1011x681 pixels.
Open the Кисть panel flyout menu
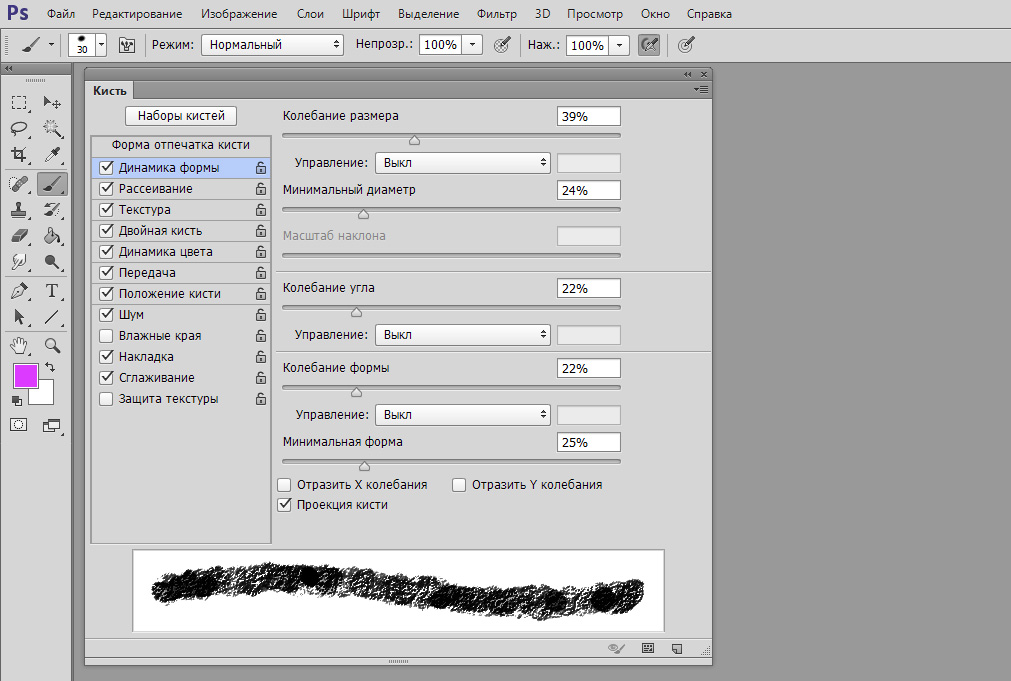pyautogui.click(x=702, y=90)
